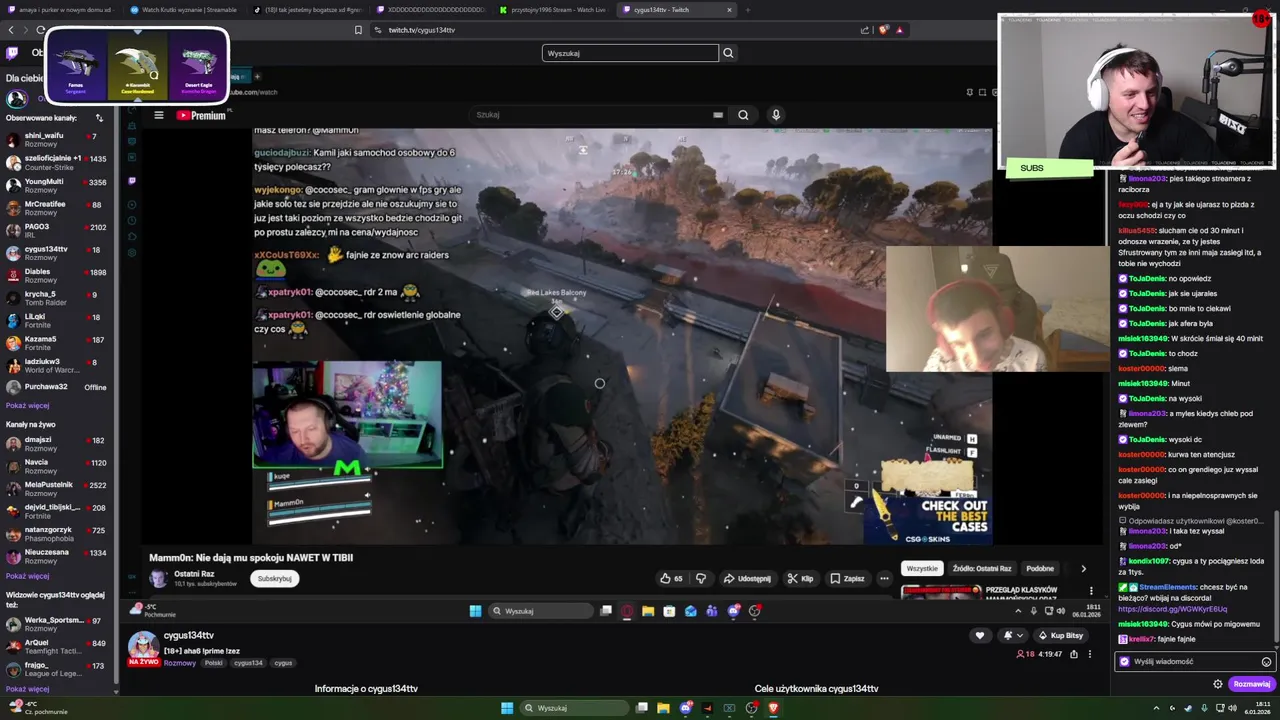Click the 'Kup Bitsy' button
The image size is (1280, 720).
[1060, 635]
